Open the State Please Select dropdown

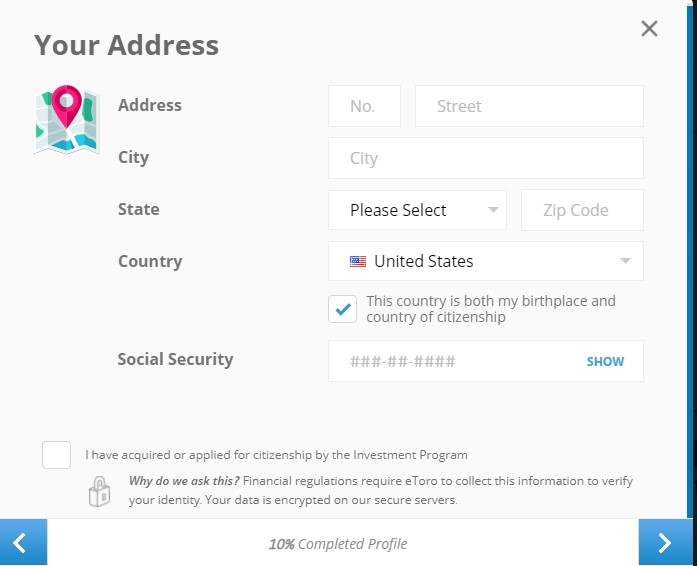[x=417, y=210]
